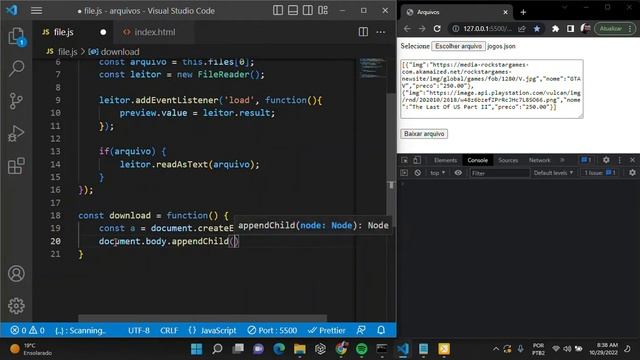This screenshot has height=360, width=640.
Task: Click the Escolher arquivo button
Action: [458, 46]
